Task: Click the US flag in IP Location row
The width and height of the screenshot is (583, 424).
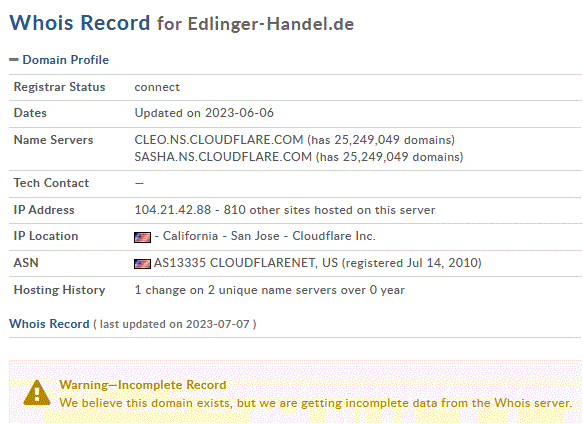Action: pyautogui.click(x=142, y=237)
